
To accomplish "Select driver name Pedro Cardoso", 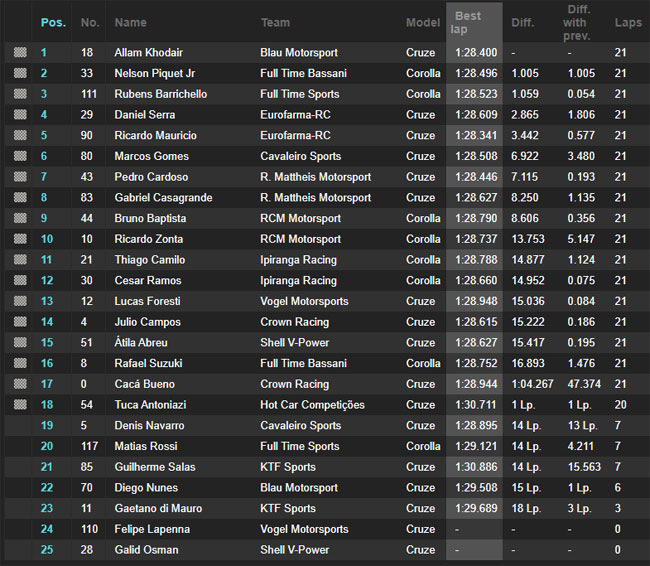I will click(x=151, y=177).
